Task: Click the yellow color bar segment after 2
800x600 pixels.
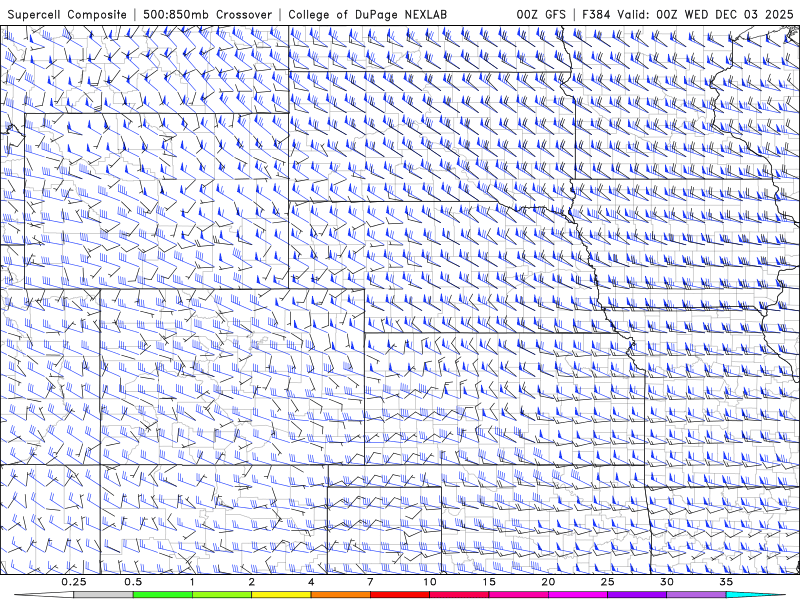Action: 281,595
